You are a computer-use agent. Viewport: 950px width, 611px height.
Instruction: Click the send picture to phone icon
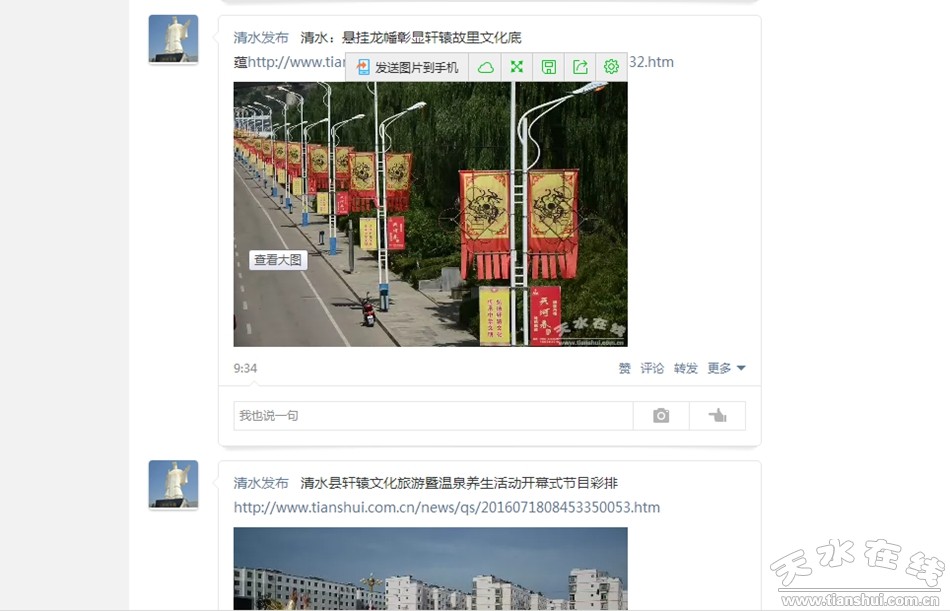[x=363, y=67]
